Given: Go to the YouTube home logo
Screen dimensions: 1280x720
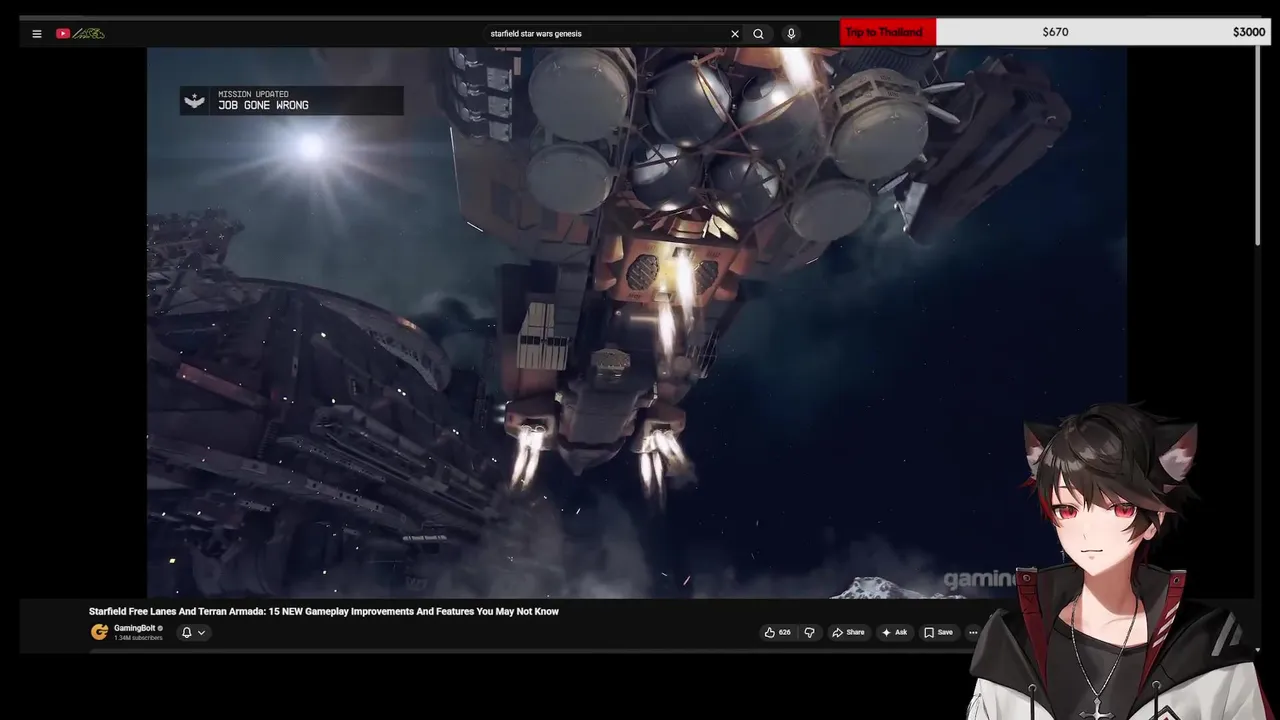Looking at the screenshot, I should click(x=80, y=34).
